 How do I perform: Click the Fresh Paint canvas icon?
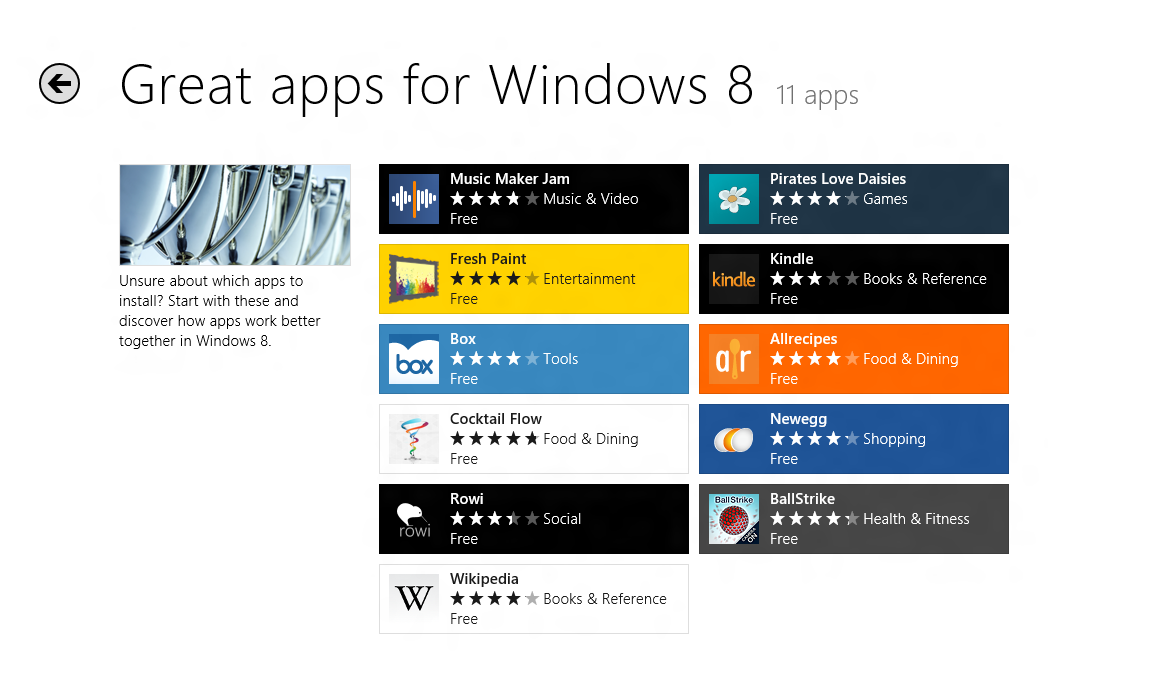[x=414, y=278]
